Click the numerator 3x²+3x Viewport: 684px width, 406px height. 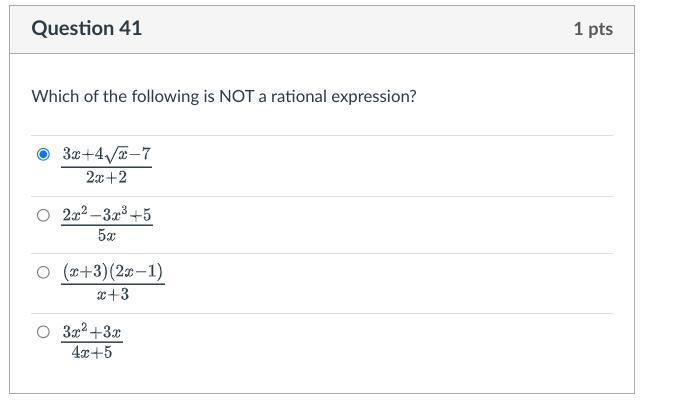pos(92,331)
